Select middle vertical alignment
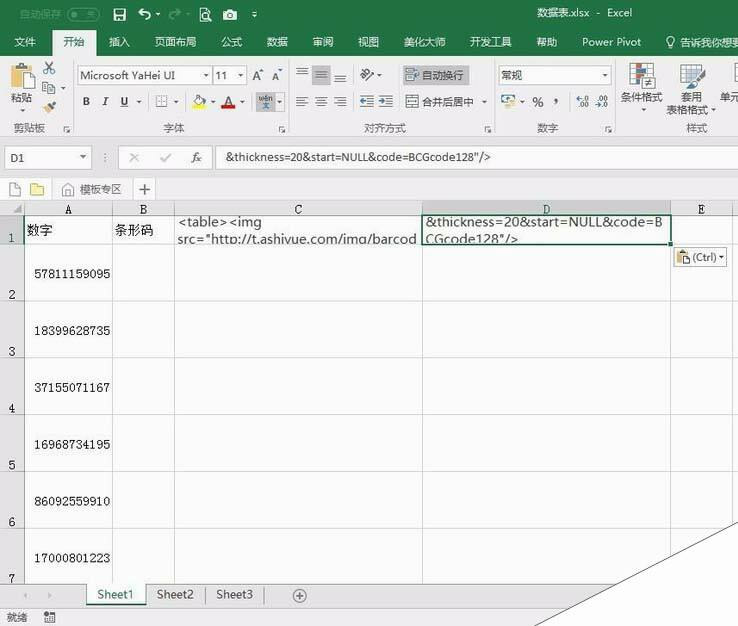 (x=321, y=75)
